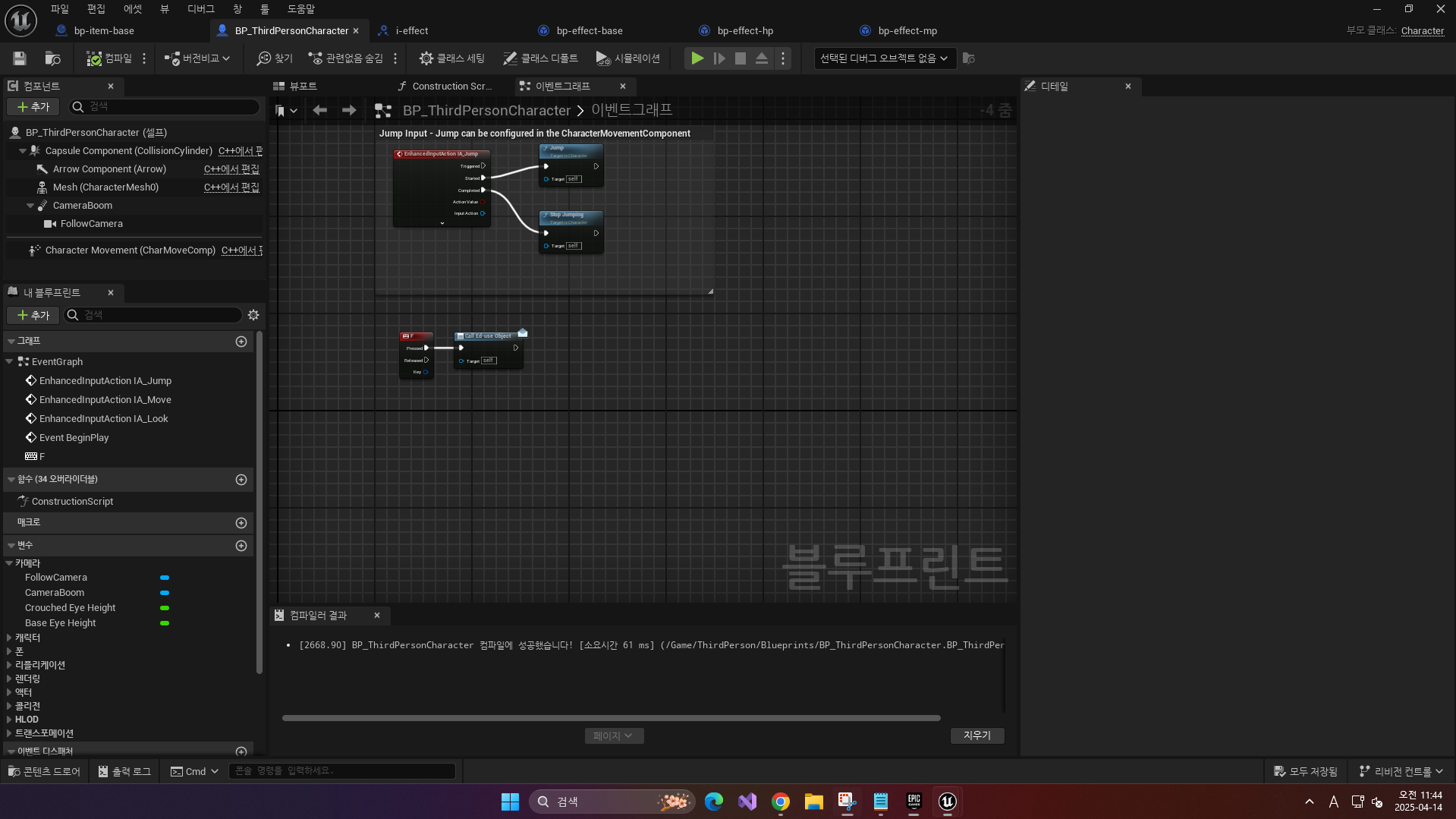Click FollowCamera variable blue type pill
The height and width of the screenshot is (819, 1456).
(165, 578)
